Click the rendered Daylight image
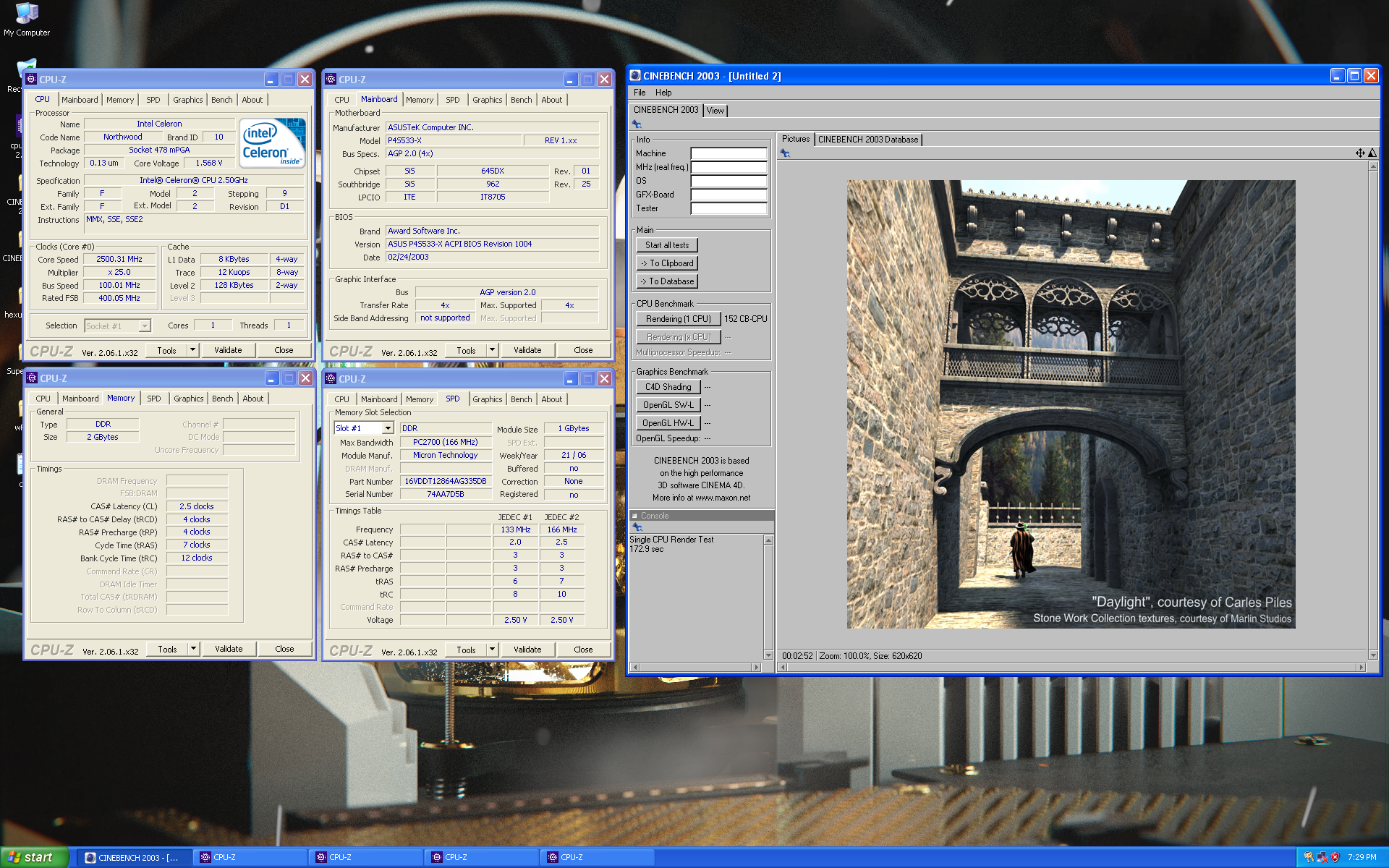The image size is (1389, 868). tap(1071, 404)
